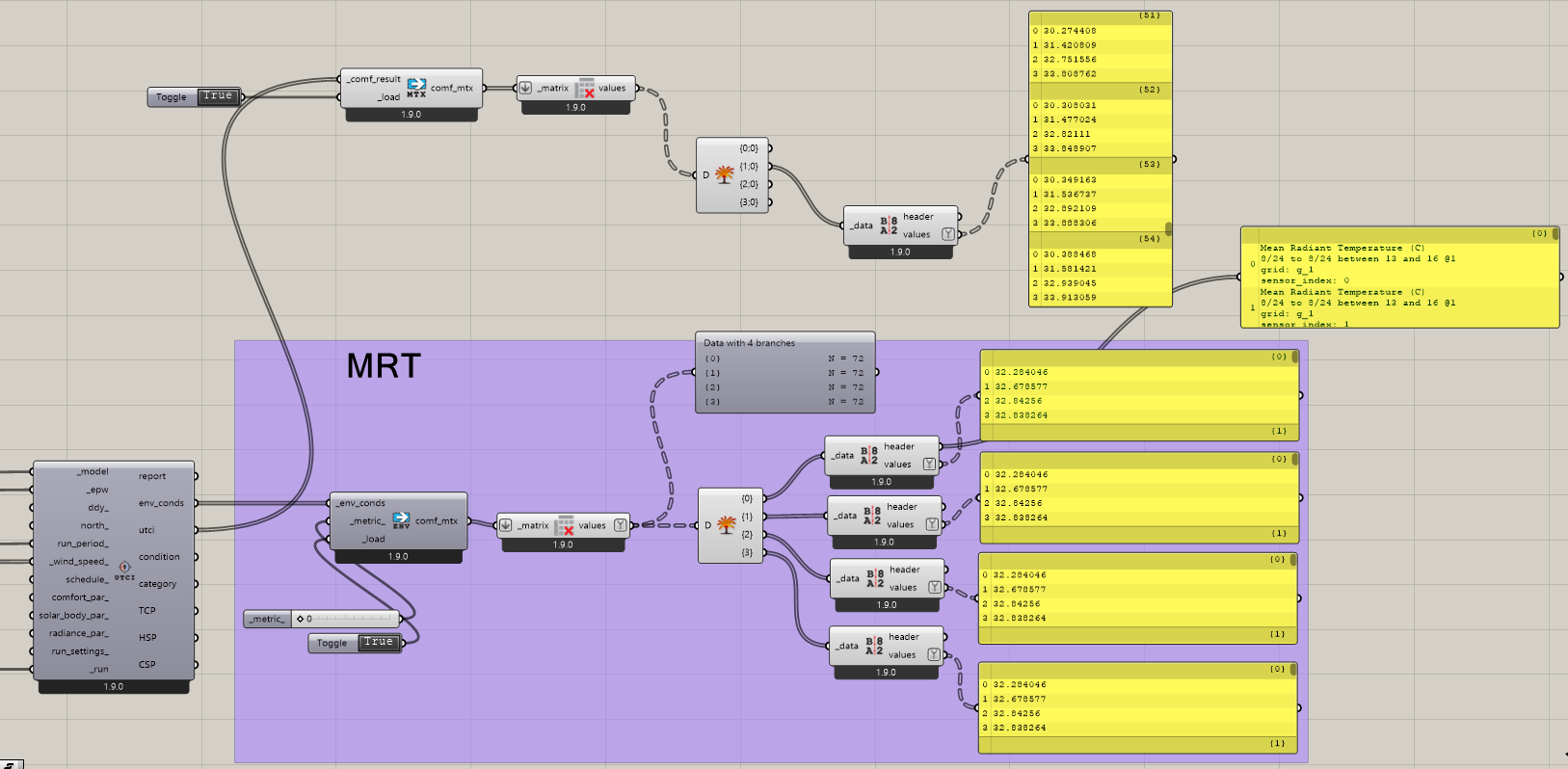Click the B8A2 data icon outside the MRT group
The height and width of the screenshot is (769, 1568).
tap(889, 225)
